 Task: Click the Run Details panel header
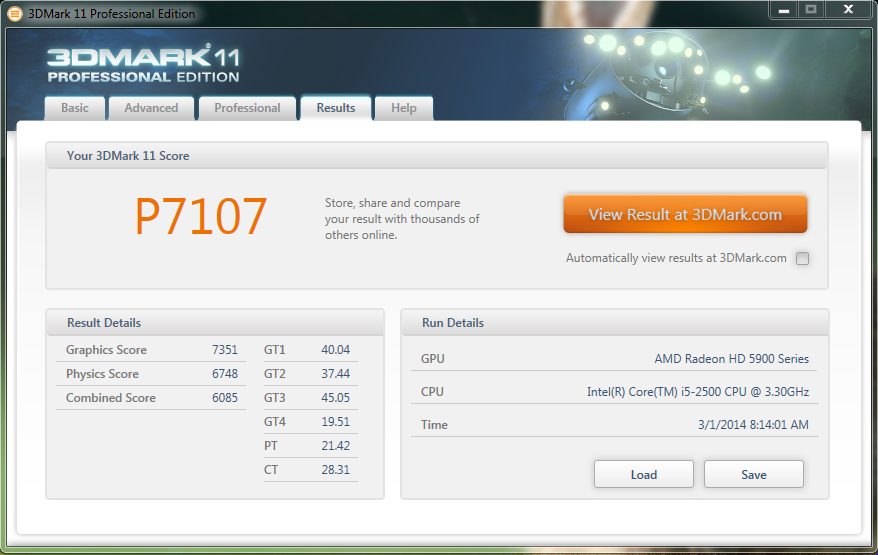click(615, 323)
